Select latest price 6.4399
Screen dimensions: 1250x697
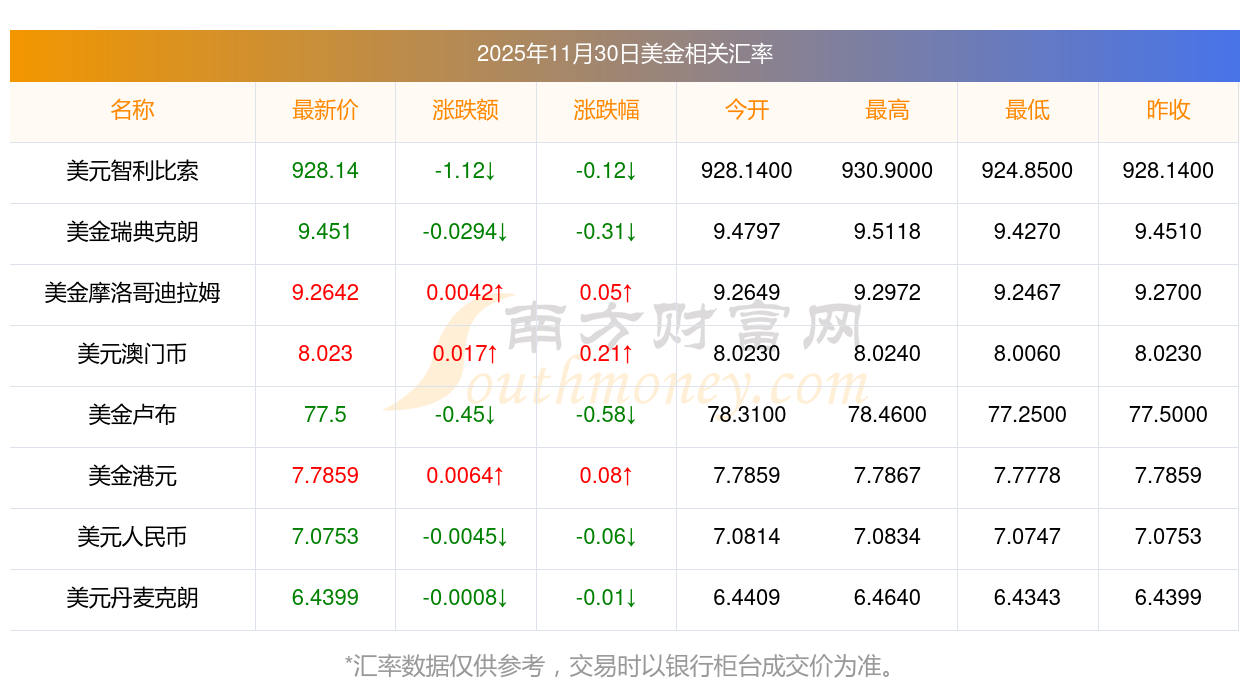point(325,598)
